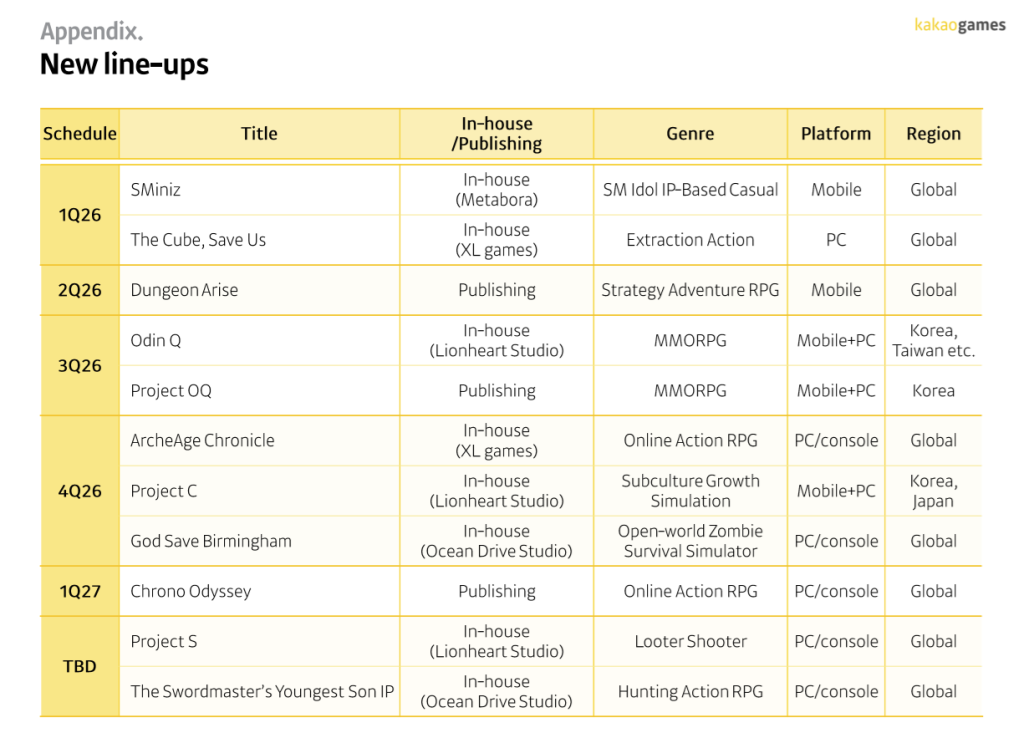
Task: Click the In-house/Publishing column header
Action: pos(496,134)
